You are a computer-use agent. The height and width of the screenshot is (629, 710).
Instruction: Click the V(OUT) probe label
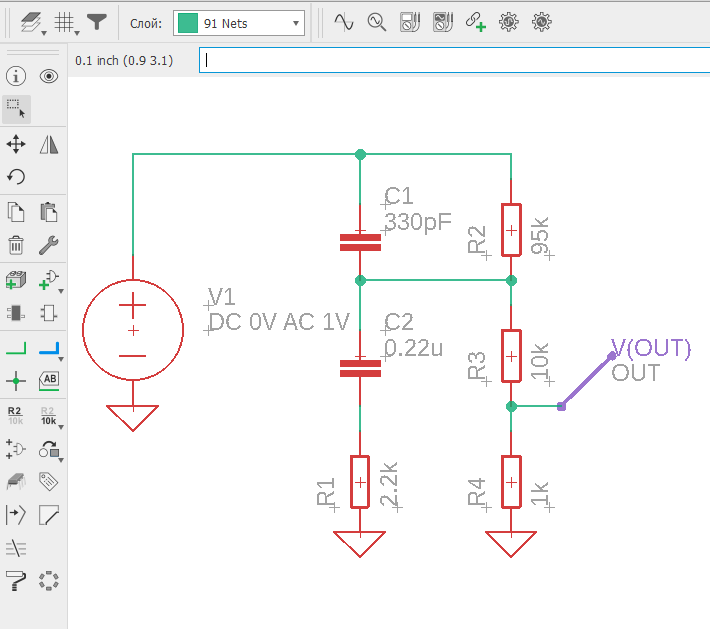pos(651,348)
